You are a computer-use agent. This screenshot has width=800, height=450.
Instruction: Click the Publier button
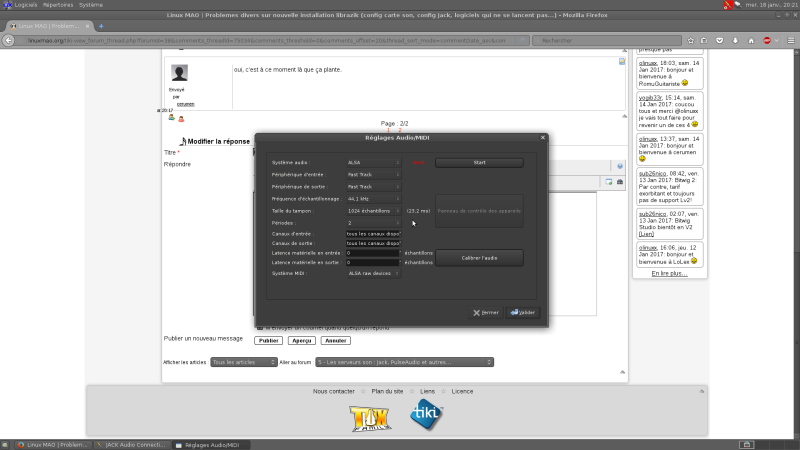point(268,340)
